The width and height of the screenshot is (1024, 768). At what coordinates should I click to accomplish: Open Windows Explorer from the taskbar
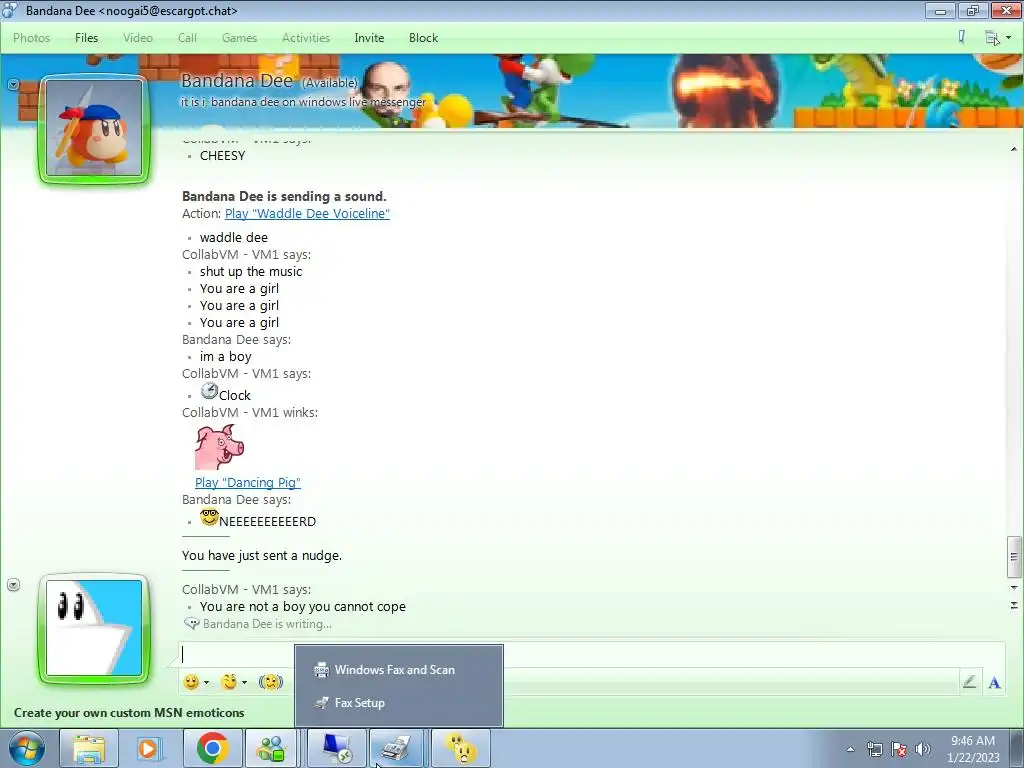89,748
